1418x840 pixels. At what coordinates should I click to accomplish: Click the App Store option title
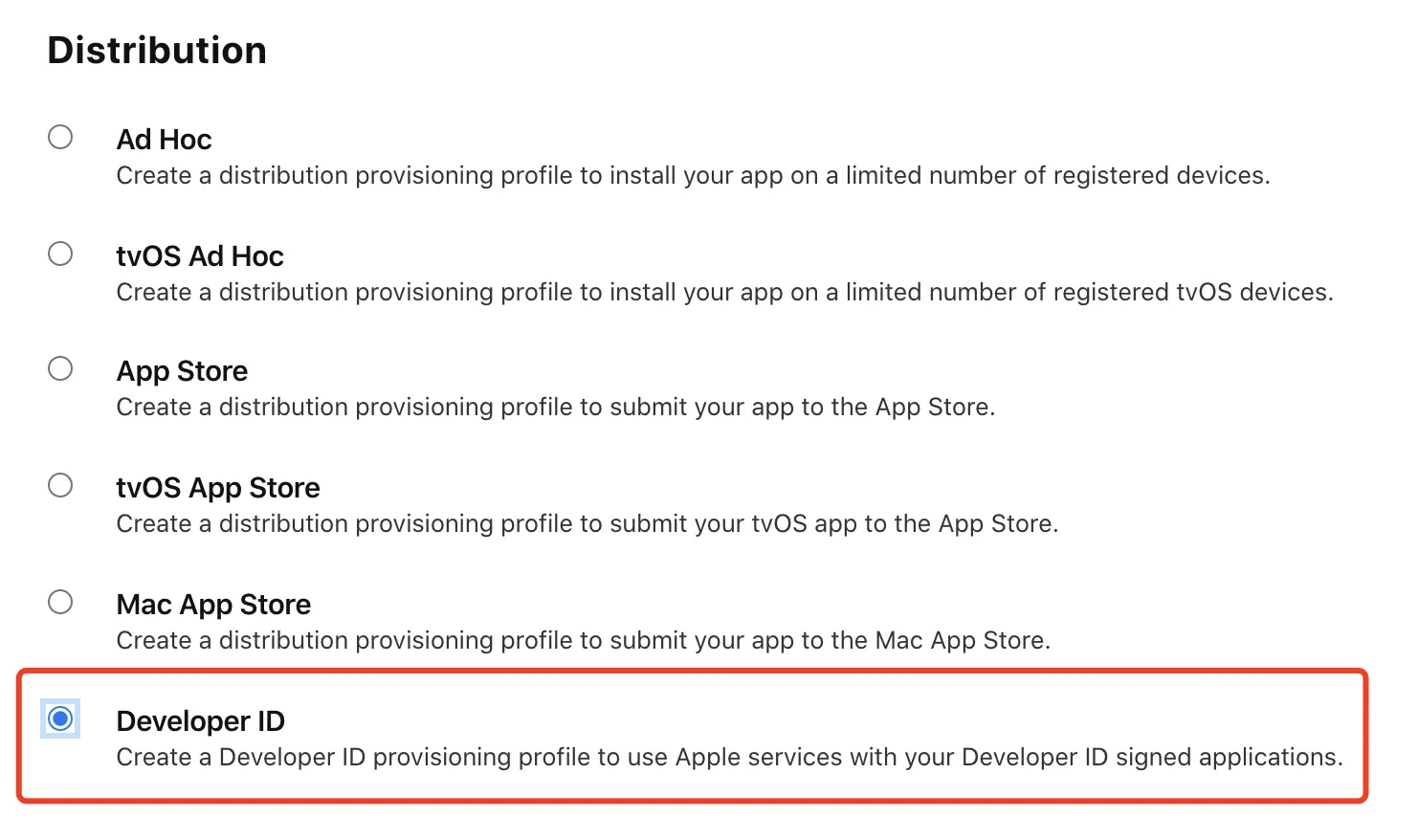(x=182, y=372)
